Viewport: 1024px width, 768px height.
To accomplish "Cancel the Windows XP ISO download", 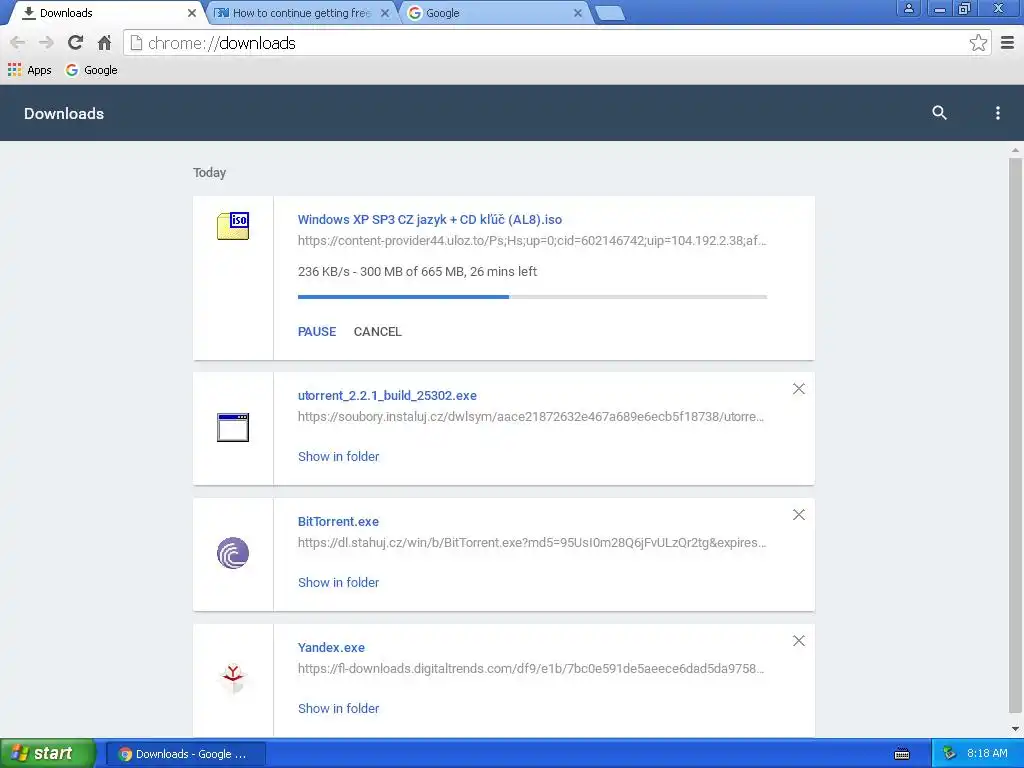I will pyautogui.click(x=377, y=332).
